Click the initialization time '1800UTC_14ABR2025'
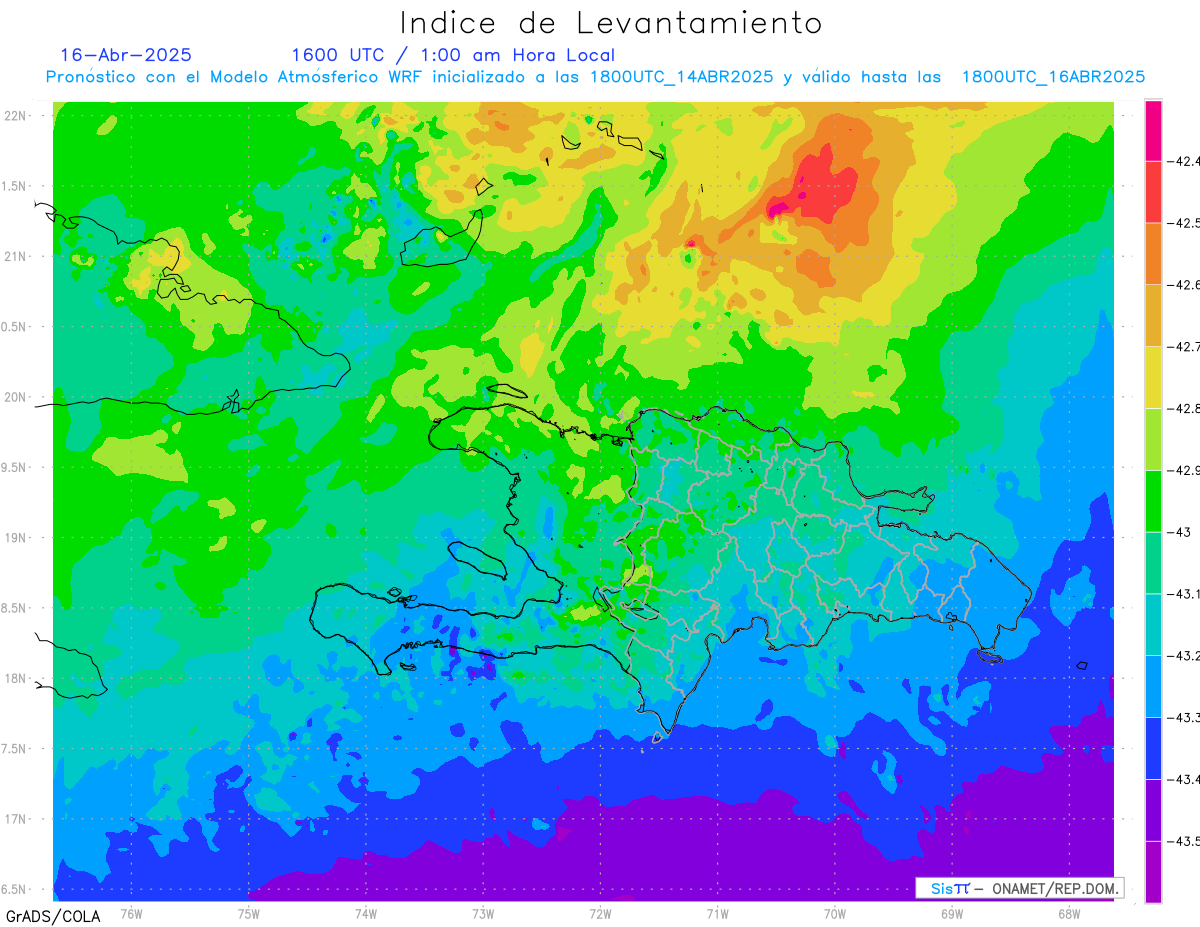The width and height of the screenshot is (1200, 927). pos(681,77)
